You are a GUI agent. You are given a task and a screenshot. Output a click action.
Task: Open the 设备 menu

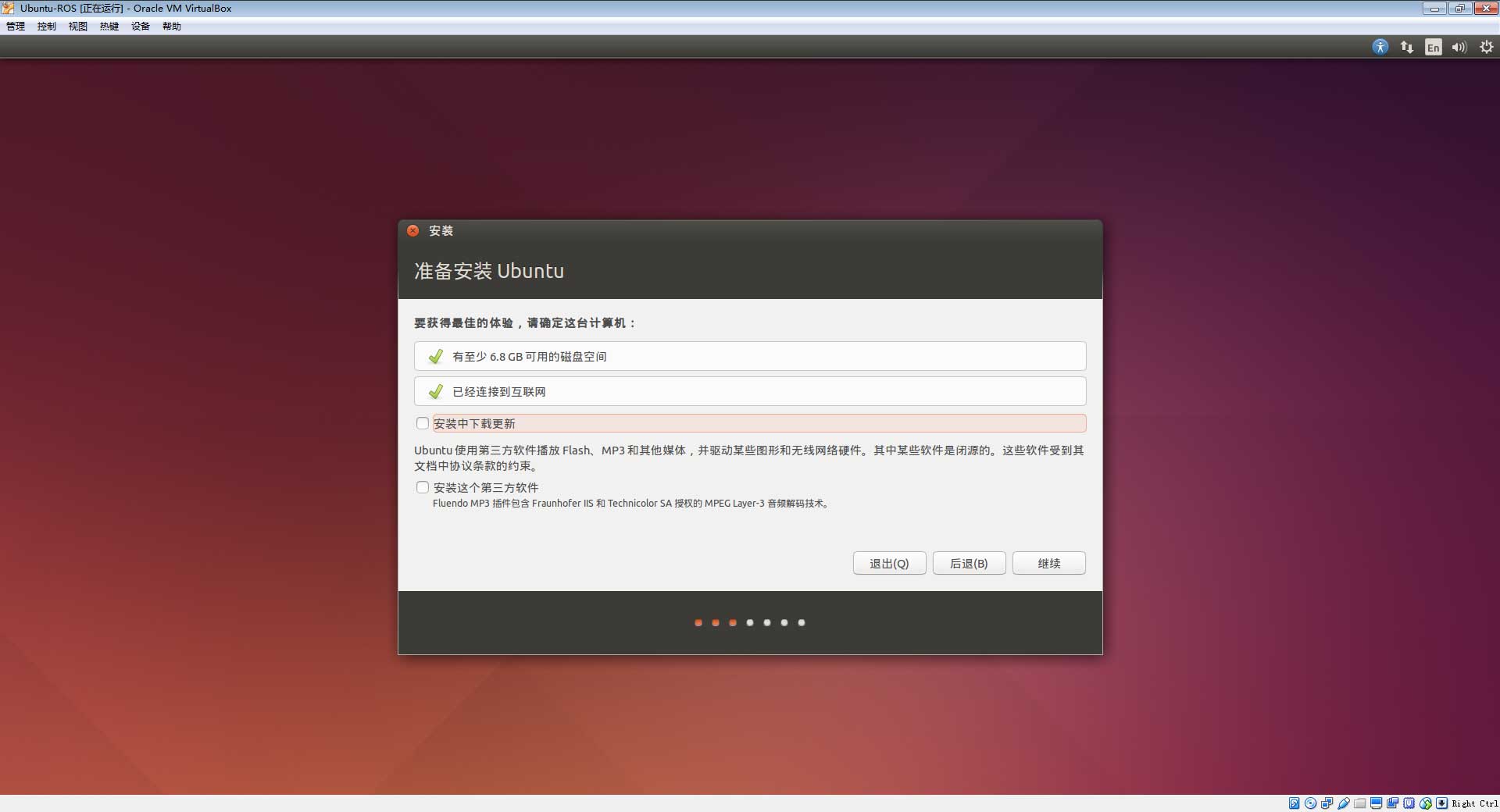(141, 27)
